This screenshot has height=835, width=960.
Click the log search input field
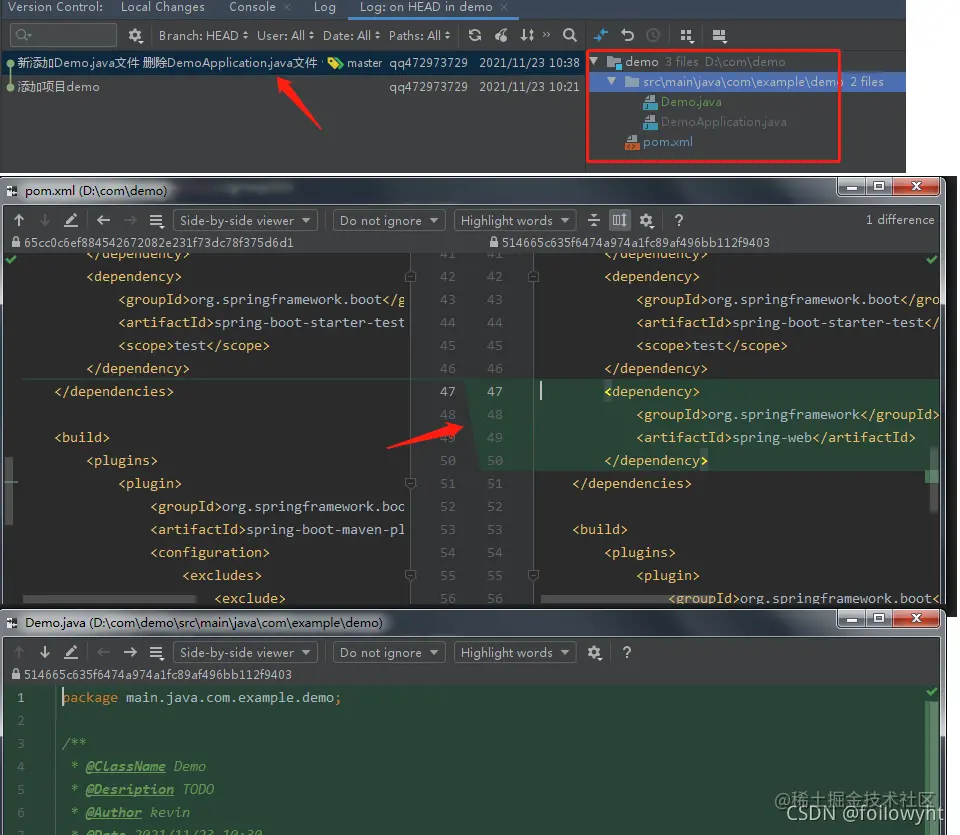point(63,35)
